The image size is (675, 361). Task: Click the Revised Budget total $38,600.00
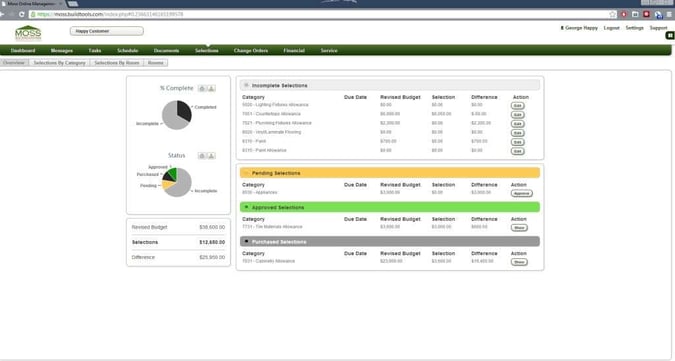pyautogui.click(x=212, y=227)
